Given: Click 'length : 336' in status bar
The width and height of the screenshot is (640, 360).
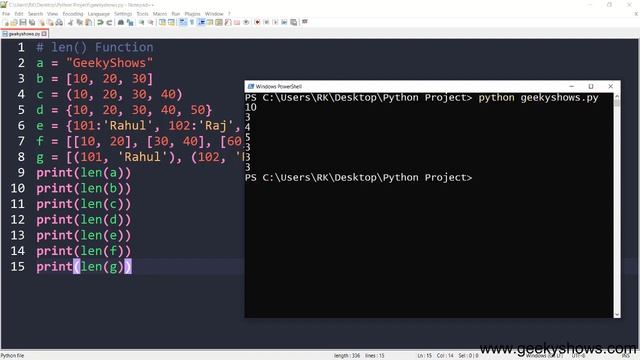Looking at the screenshot, I should pos(347,356).
